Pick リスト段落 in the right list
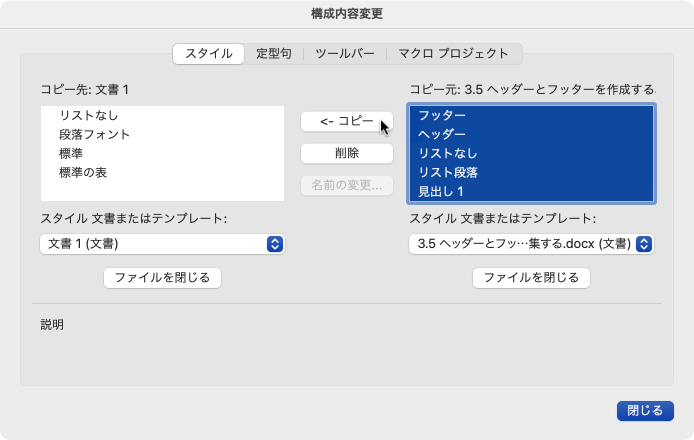Viewport: 694px width, 440px height. [448, 172]
